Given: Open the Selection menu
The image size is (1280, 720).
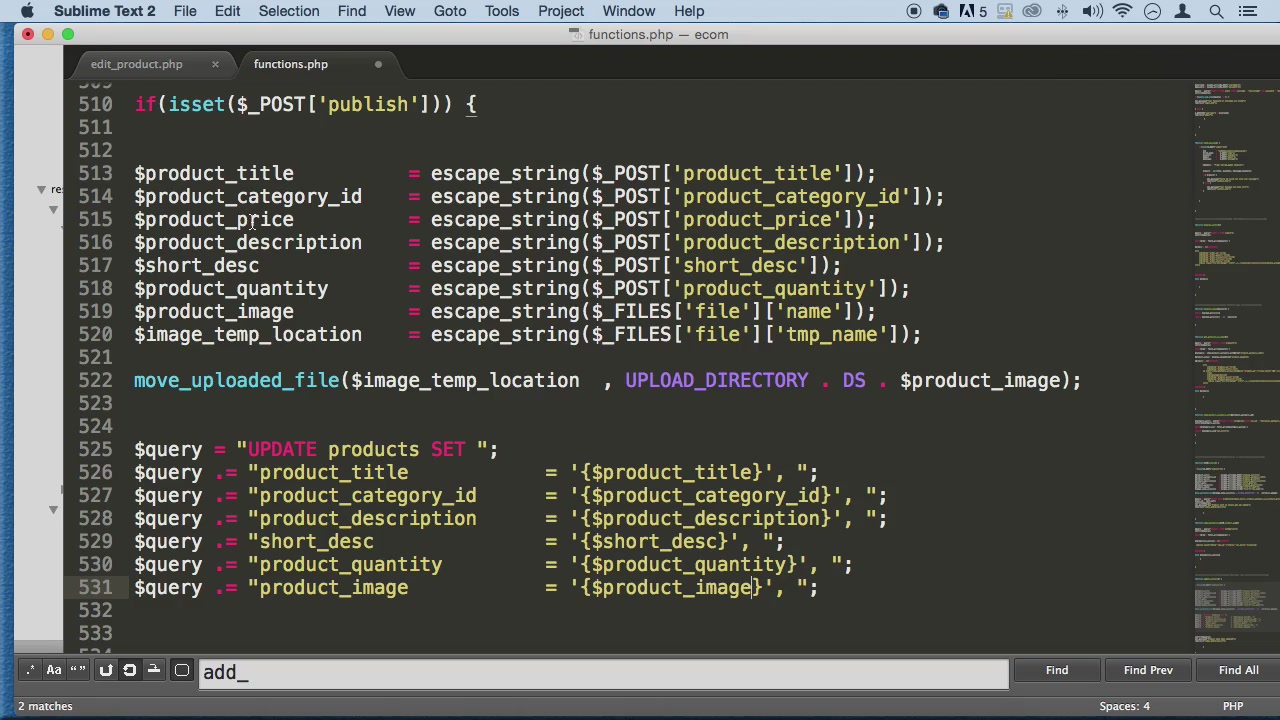Looking at the screenshot, I should [x=288, y=11].
